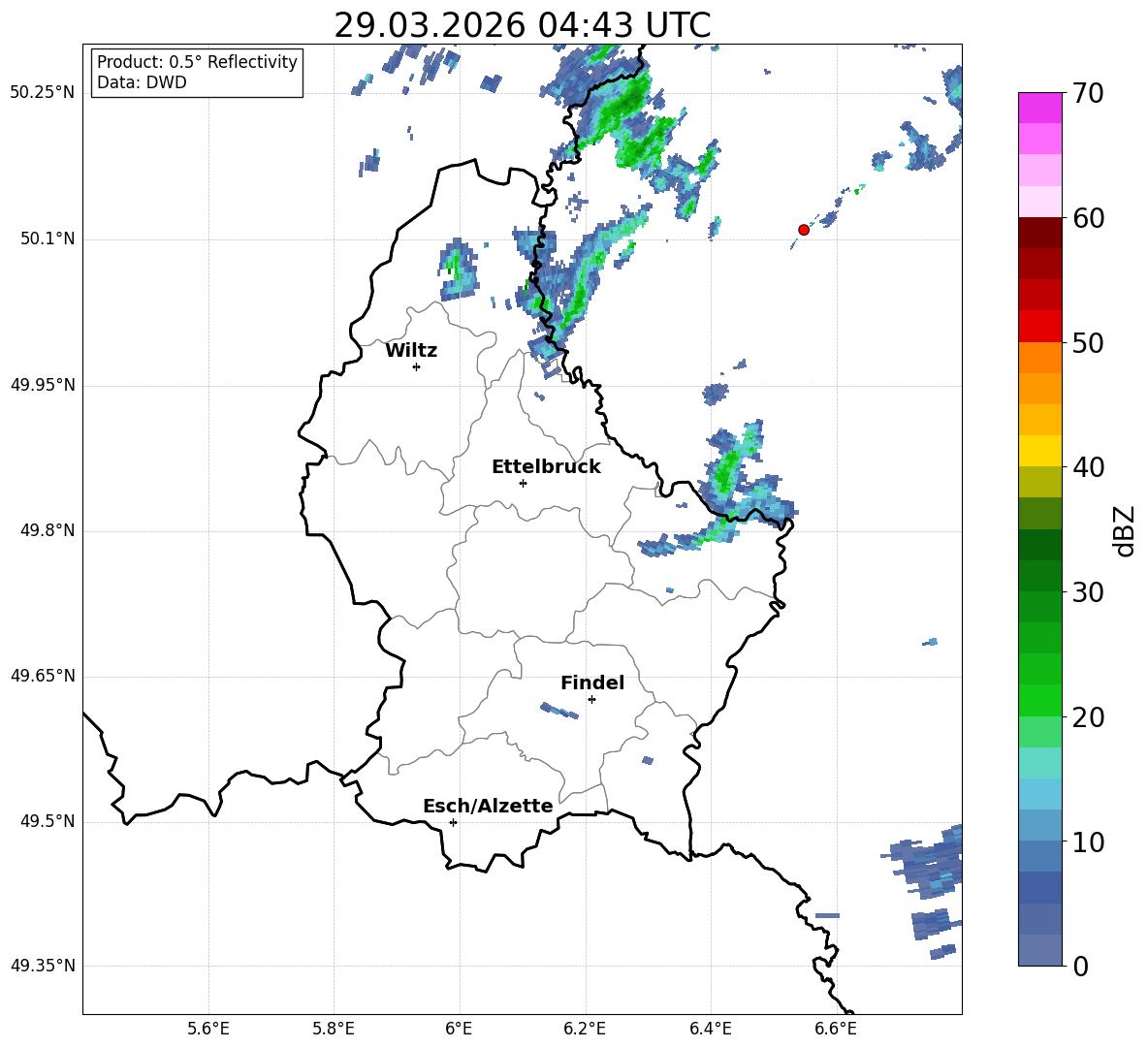1148x1048 pixels.
Task: Click the Ettelbruck station cross marker
Action: tap(523, 483)
